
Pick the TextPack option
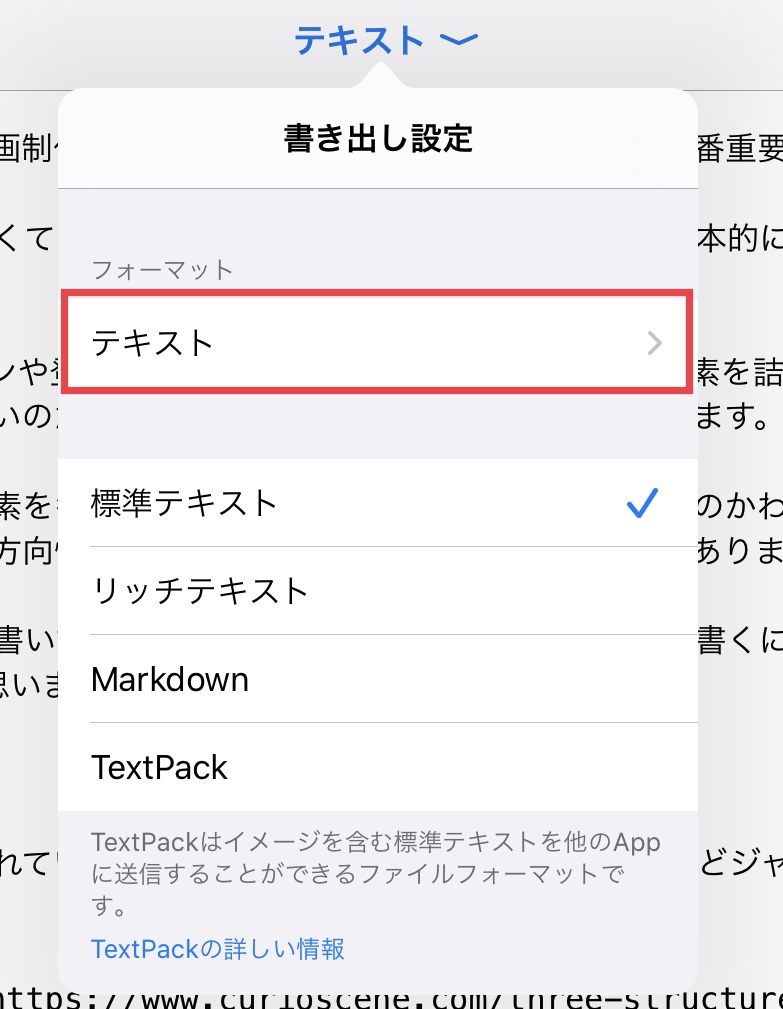pos(160,767)
